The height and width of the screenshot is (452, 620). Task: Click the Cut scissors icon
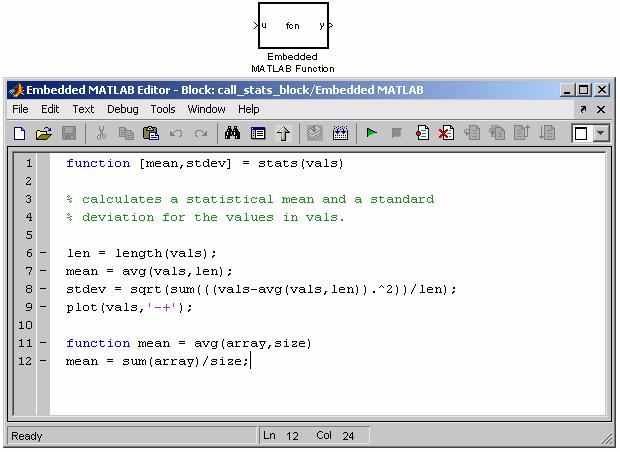click(101, 133)
